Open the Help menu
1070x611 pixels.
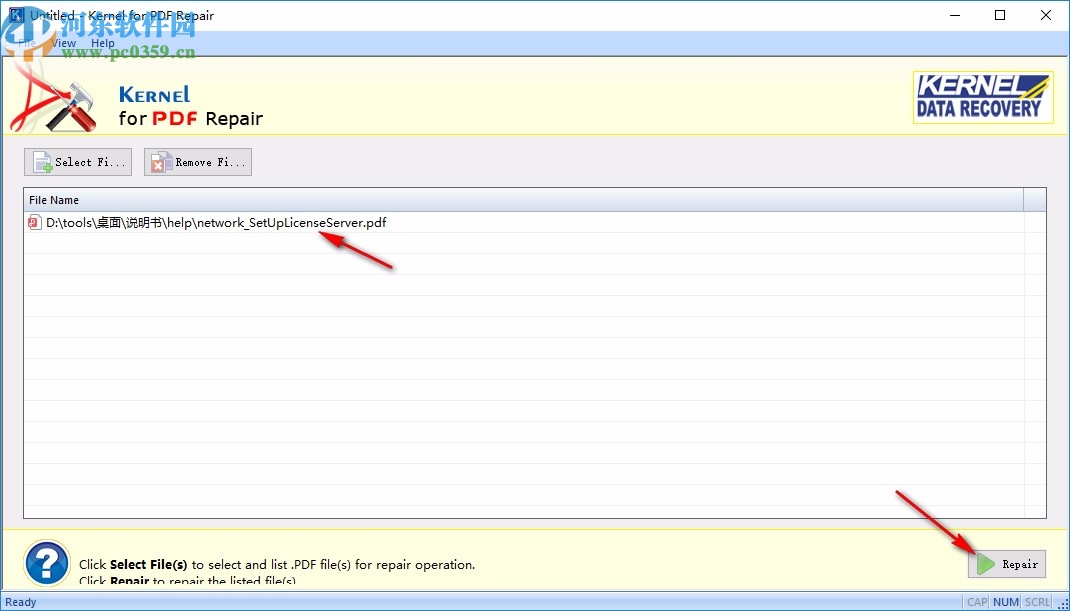pyautogui.click(x=102, y=42)
